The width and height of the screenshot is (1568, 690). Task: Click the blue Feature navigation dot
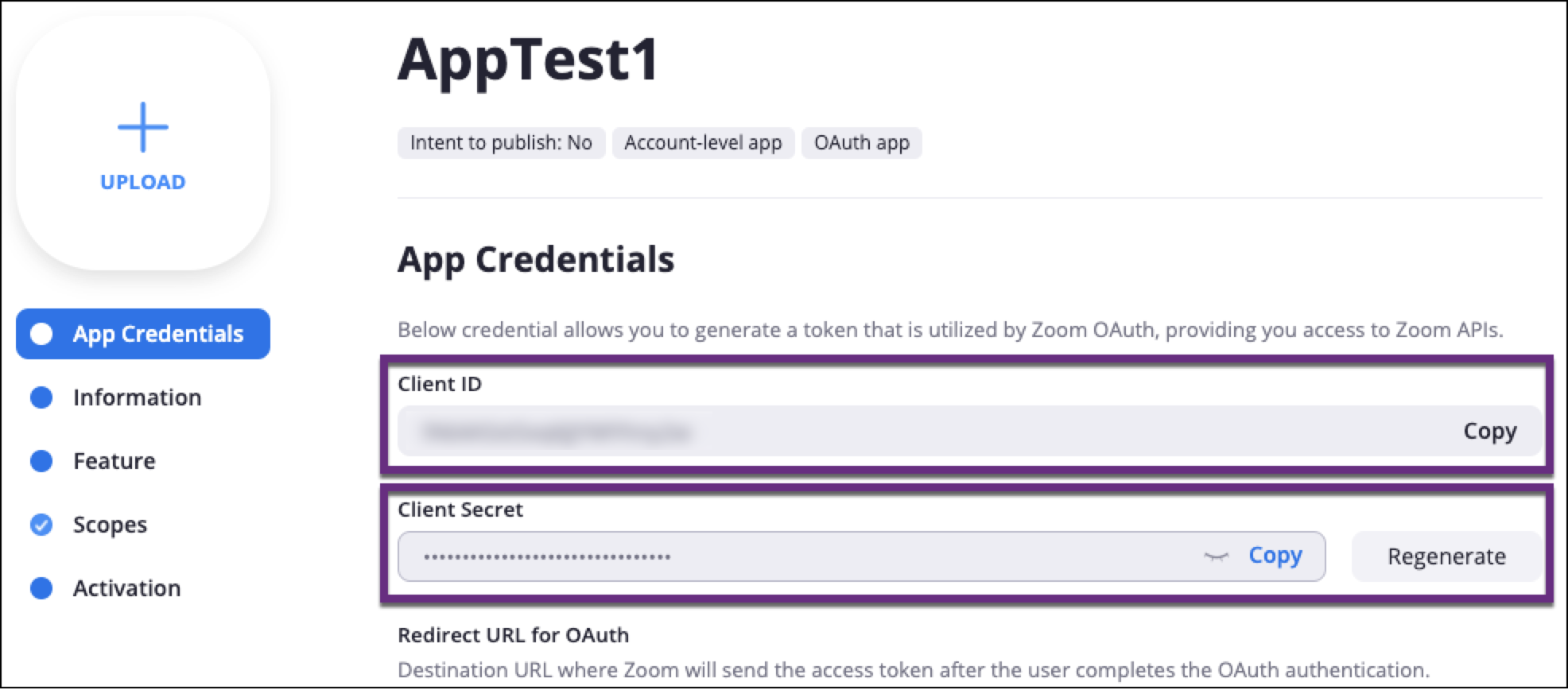coord(41,461)
